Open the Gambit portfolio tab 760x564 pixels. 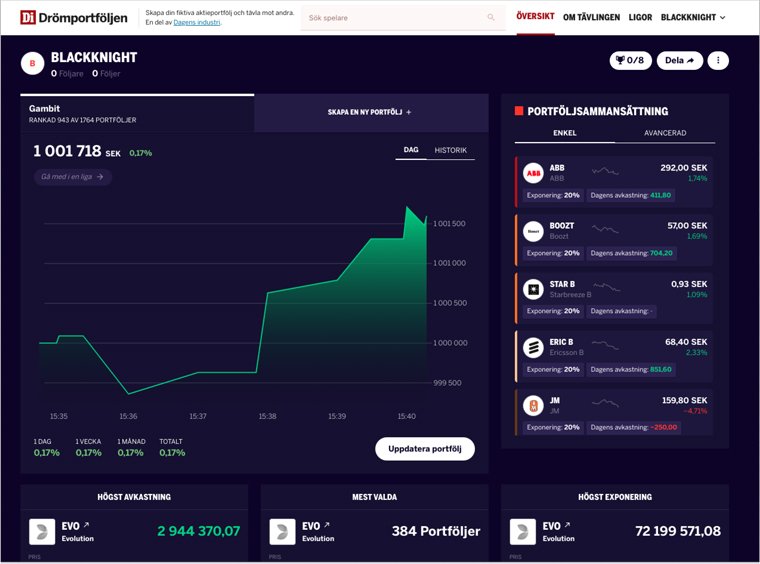pyautogui.click(x=137, y=113)
